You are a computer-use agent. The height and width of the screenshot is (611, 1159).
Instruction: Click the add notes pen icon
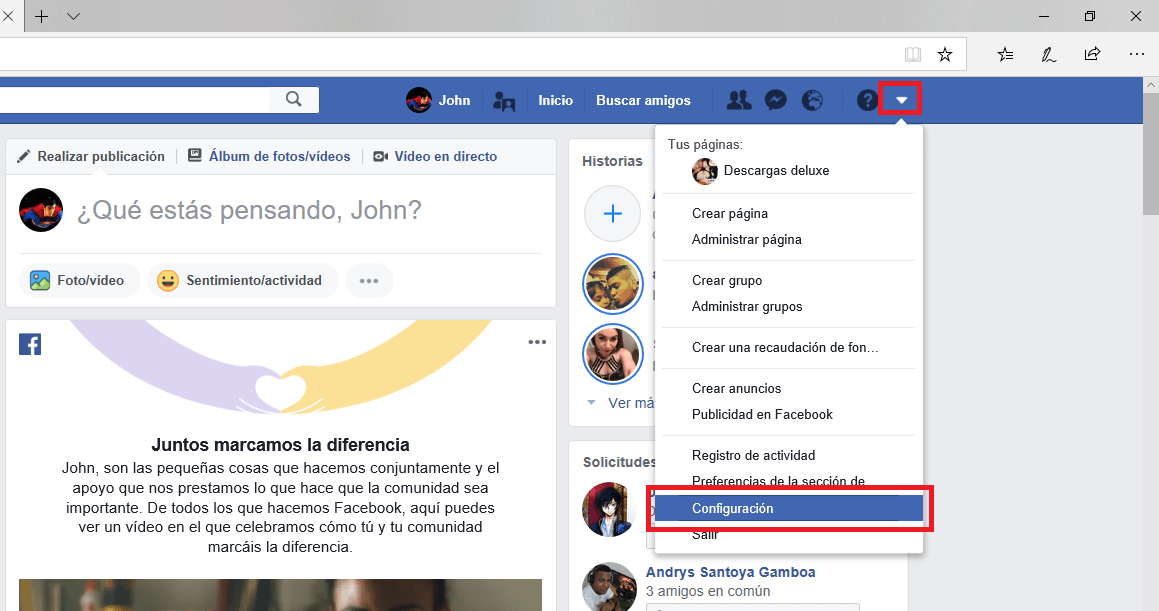pyautogui.click(x=1048, y=54)
